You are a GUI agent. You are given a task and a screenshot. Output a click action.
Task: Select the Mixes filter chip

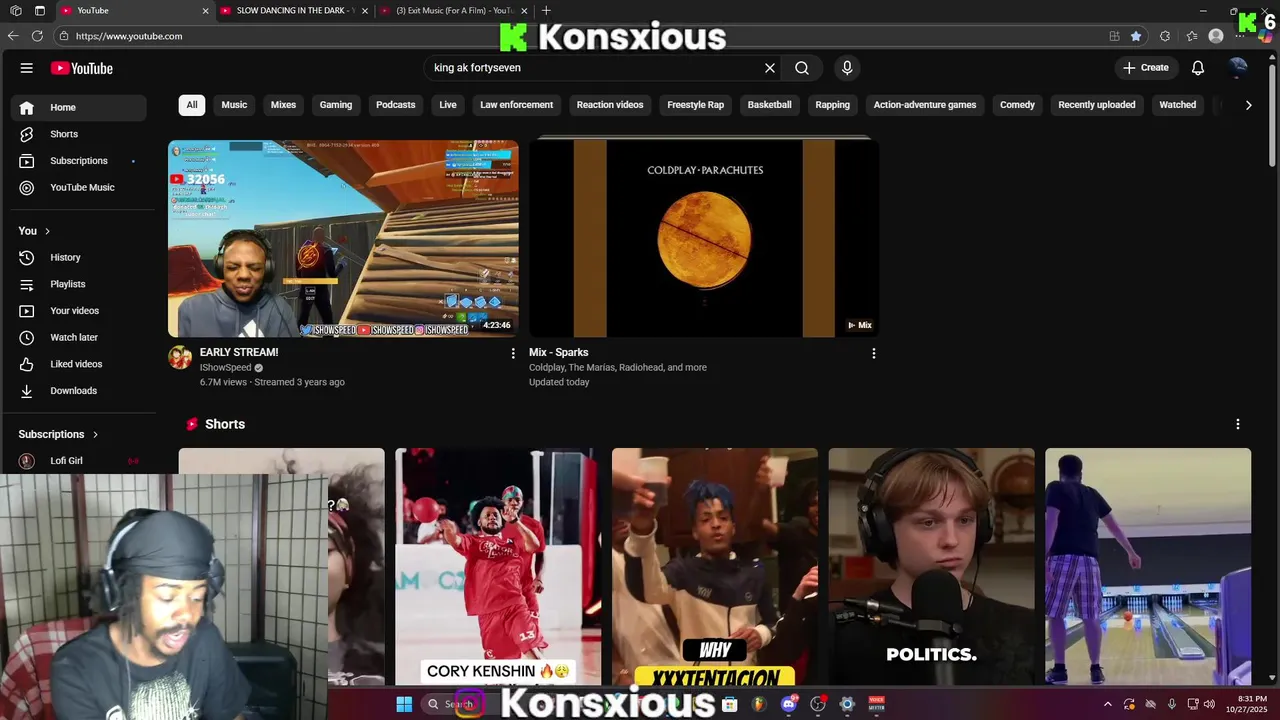click(x=283, y=105)
